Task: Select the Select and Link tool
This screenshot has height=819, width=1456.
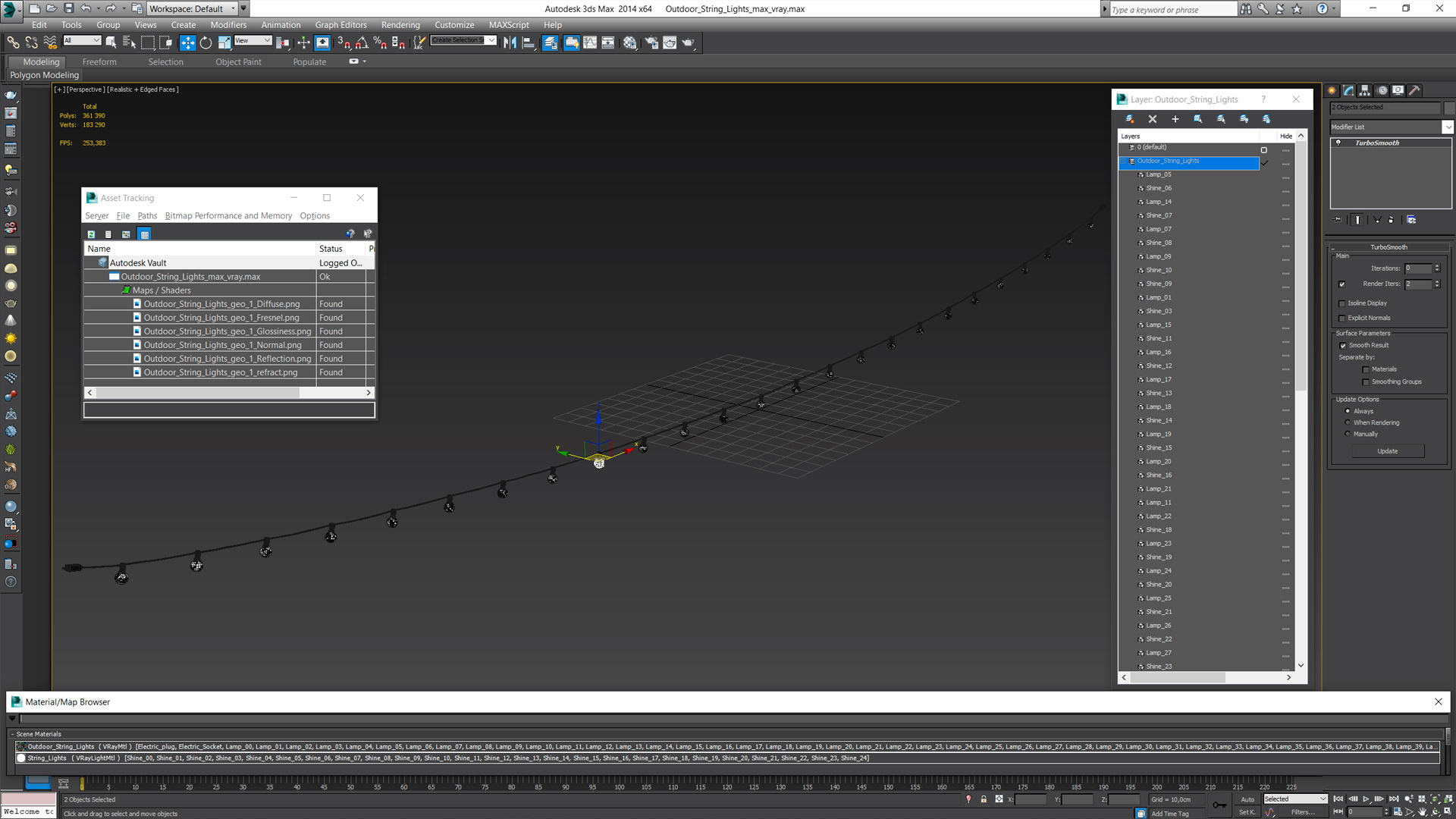Action: point(13,42)
